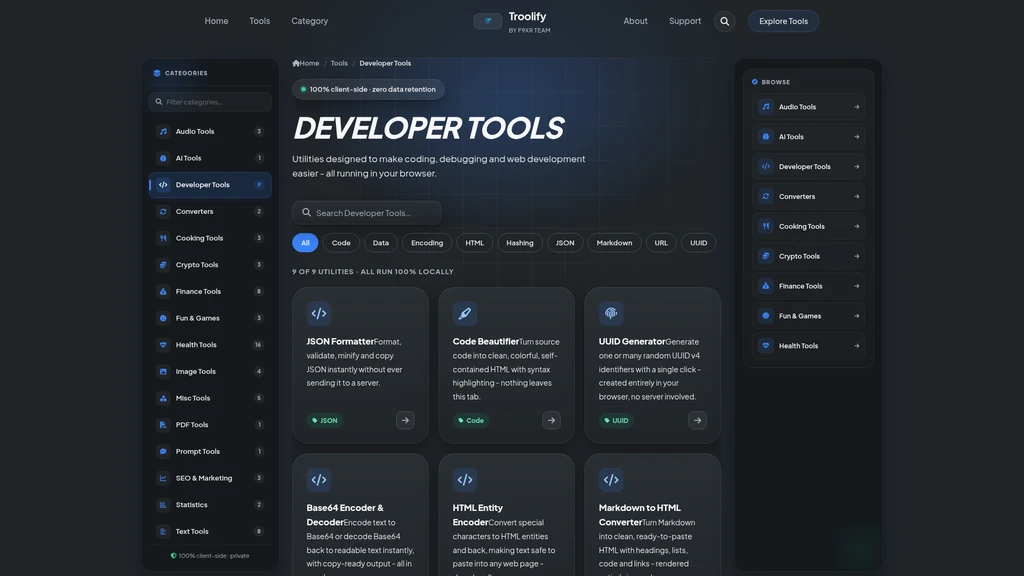Click the JSON tag on JSON Formatter card
1024x576 pixels.
pos(325,421)
